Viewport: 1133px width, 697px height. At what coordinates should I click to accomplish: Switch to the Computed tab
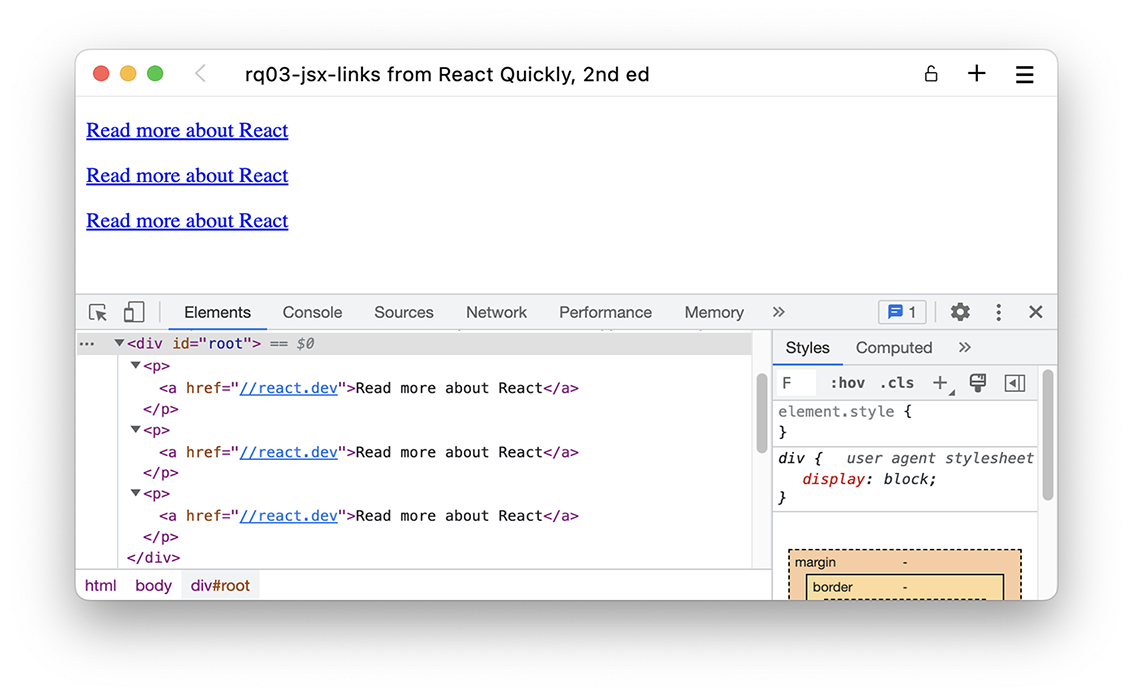(894, 348)
